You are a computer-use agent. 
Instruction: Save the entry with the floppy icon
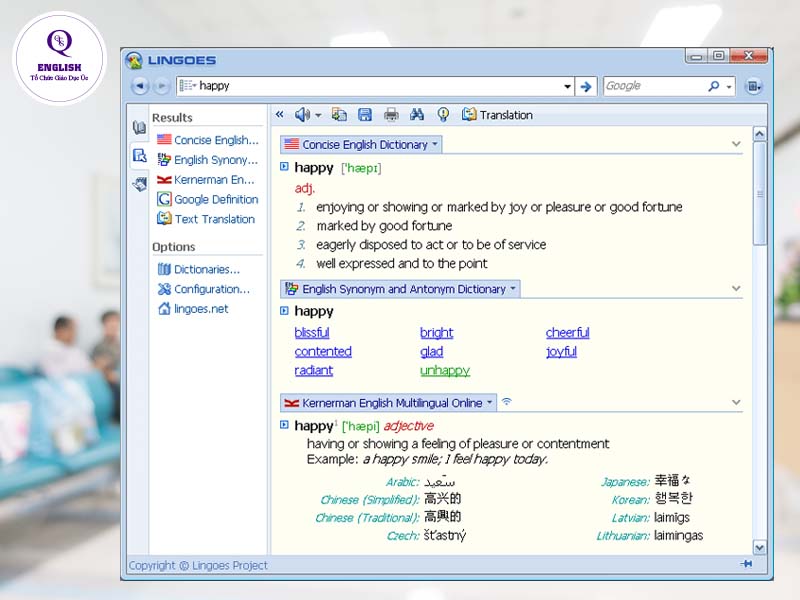[365, 114]
